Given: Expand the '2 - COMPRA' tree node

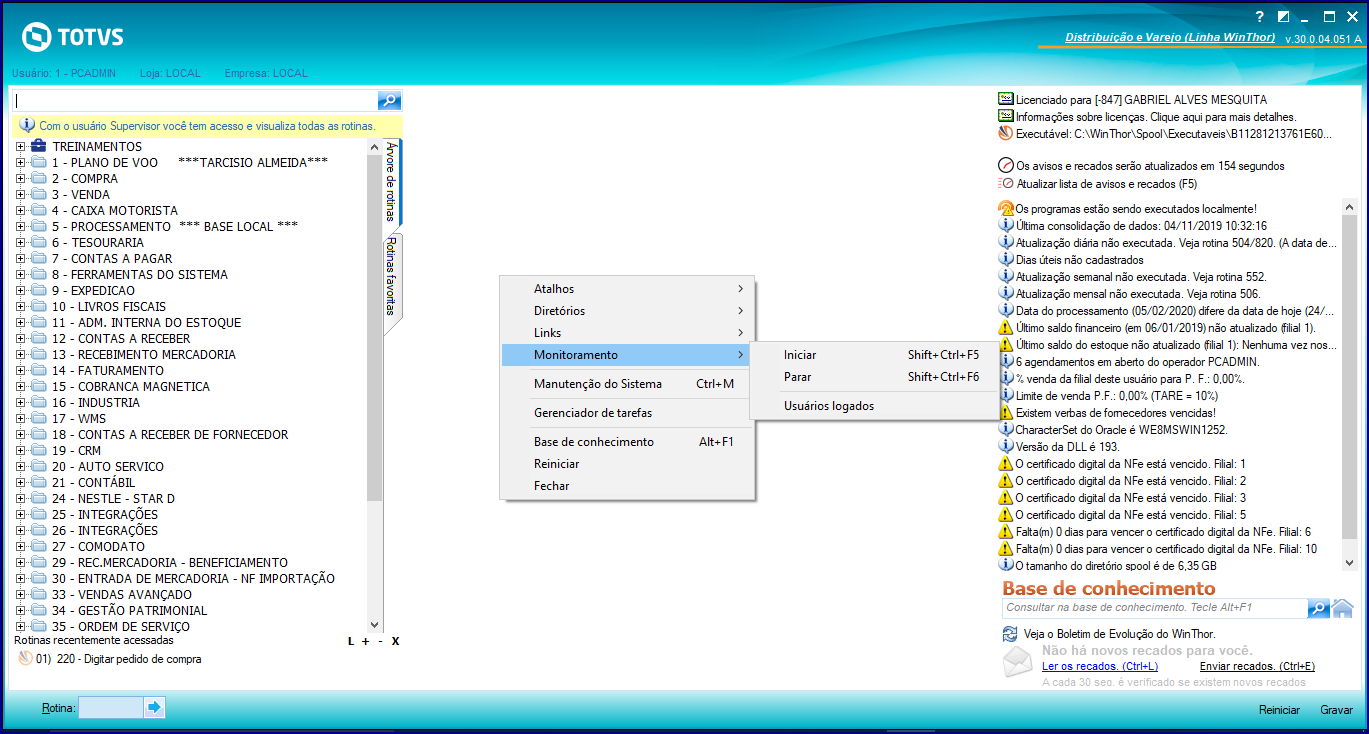Looking at the screenshot, I should coord(20,178).
